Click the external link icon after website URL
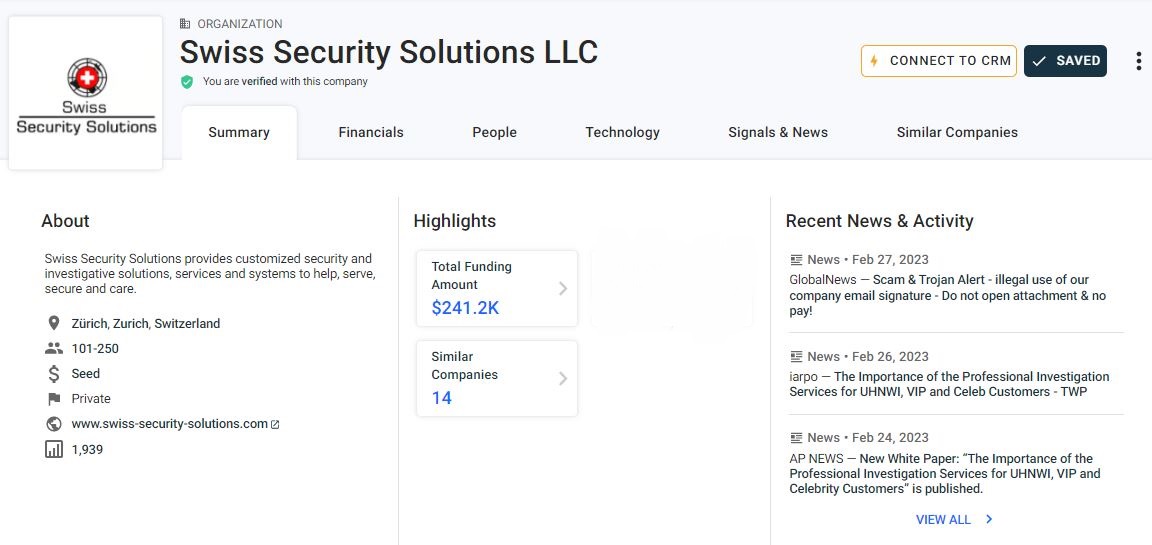1152x545 pixels. (275, 425)
